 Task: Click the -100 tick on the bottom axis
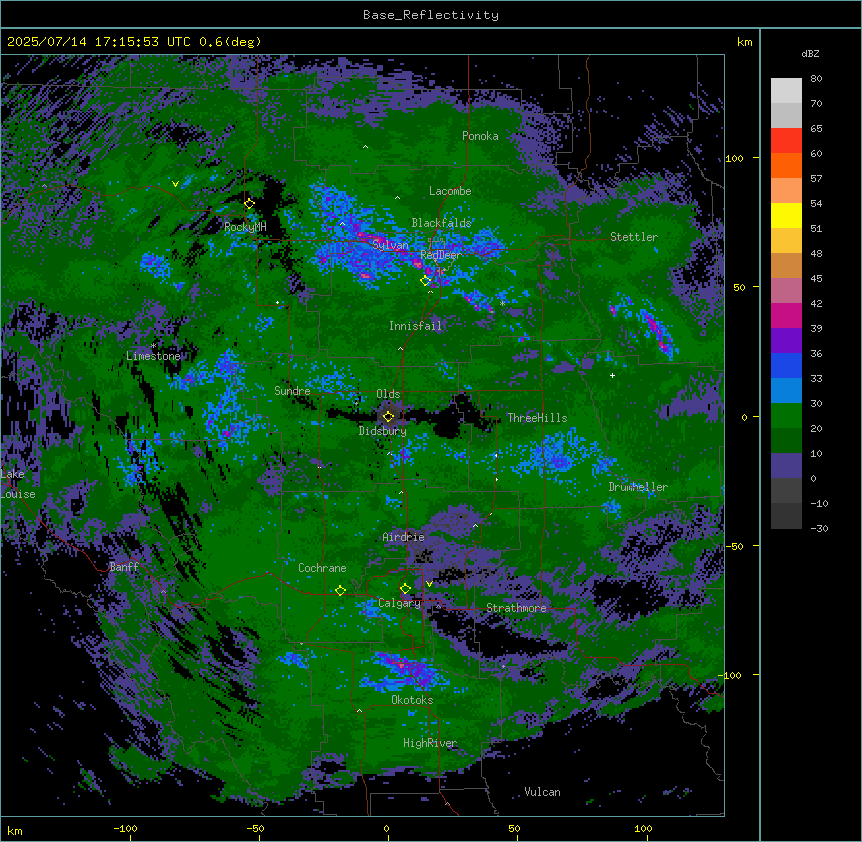(125, 828)
